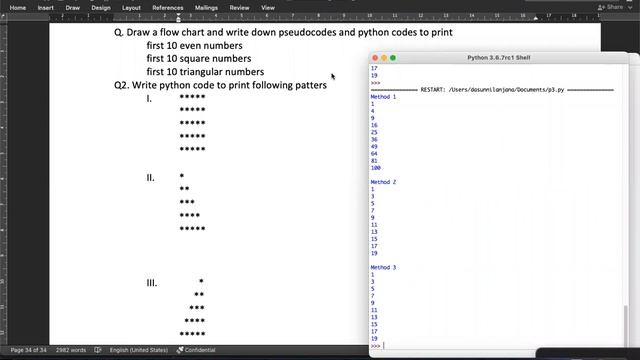Viewport: 640px width, 360px height.
Task: Expand the Share dropdown arrow
Action: click(630, 7)
